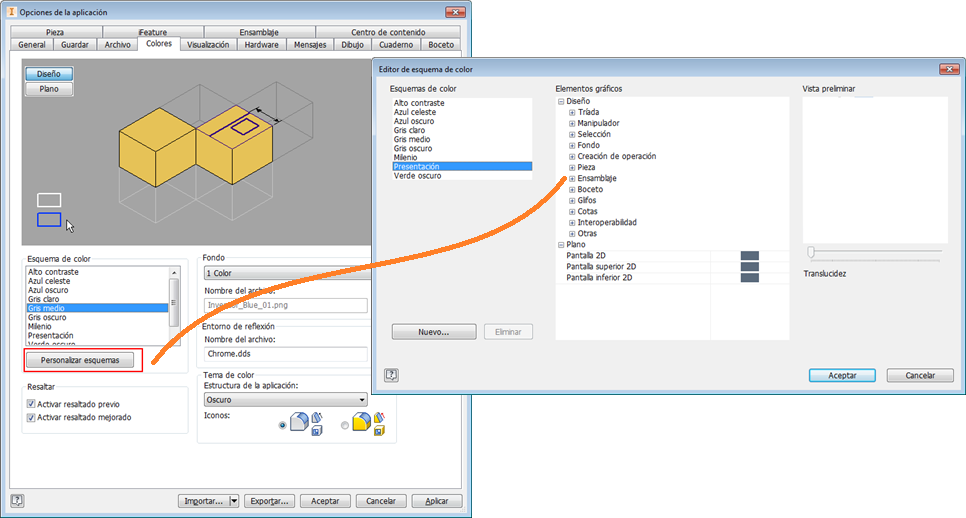Switch to the General tab
The image size is (966, 518).
click(31, 45)
